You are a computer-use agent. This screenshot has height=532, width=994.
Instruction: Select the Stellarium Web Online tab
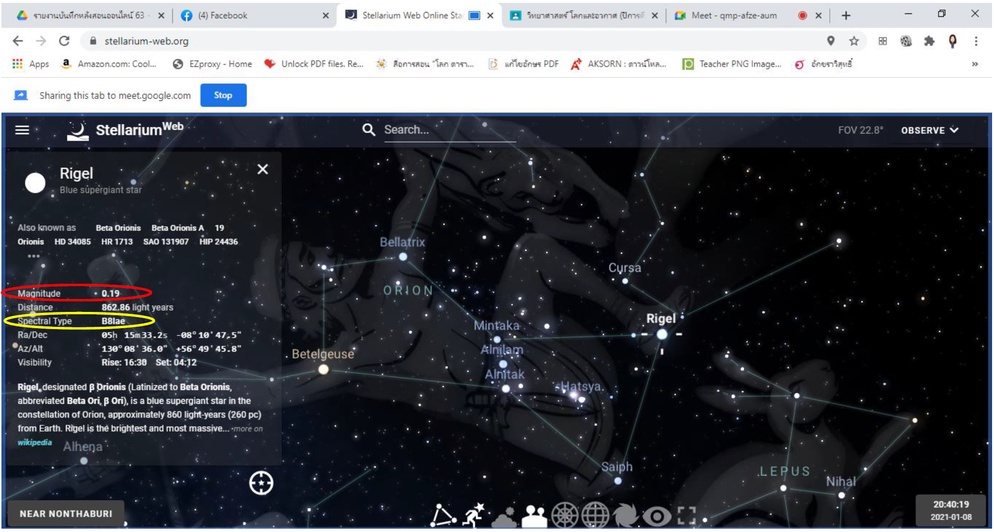(x=419, y=15)
